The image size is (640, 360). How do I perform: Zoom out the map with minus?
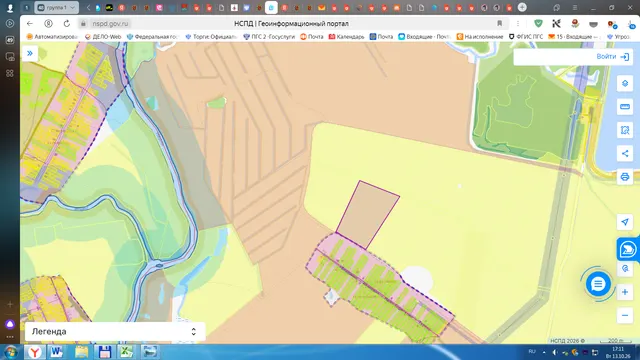(x=624, y=316)
